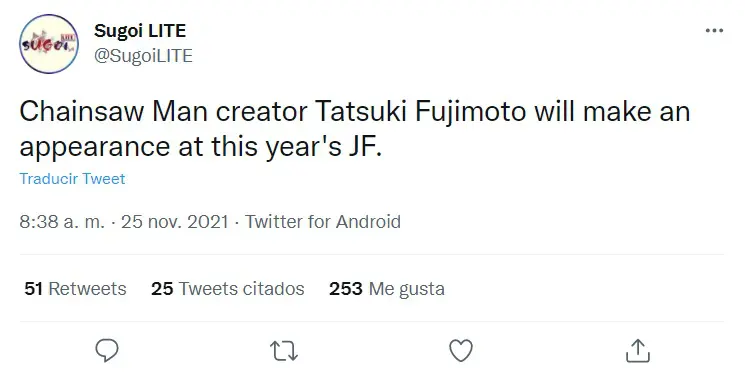Open the Sugoi LITE display name
Viewport: 745px width, 379px height.
click(140, 31)
